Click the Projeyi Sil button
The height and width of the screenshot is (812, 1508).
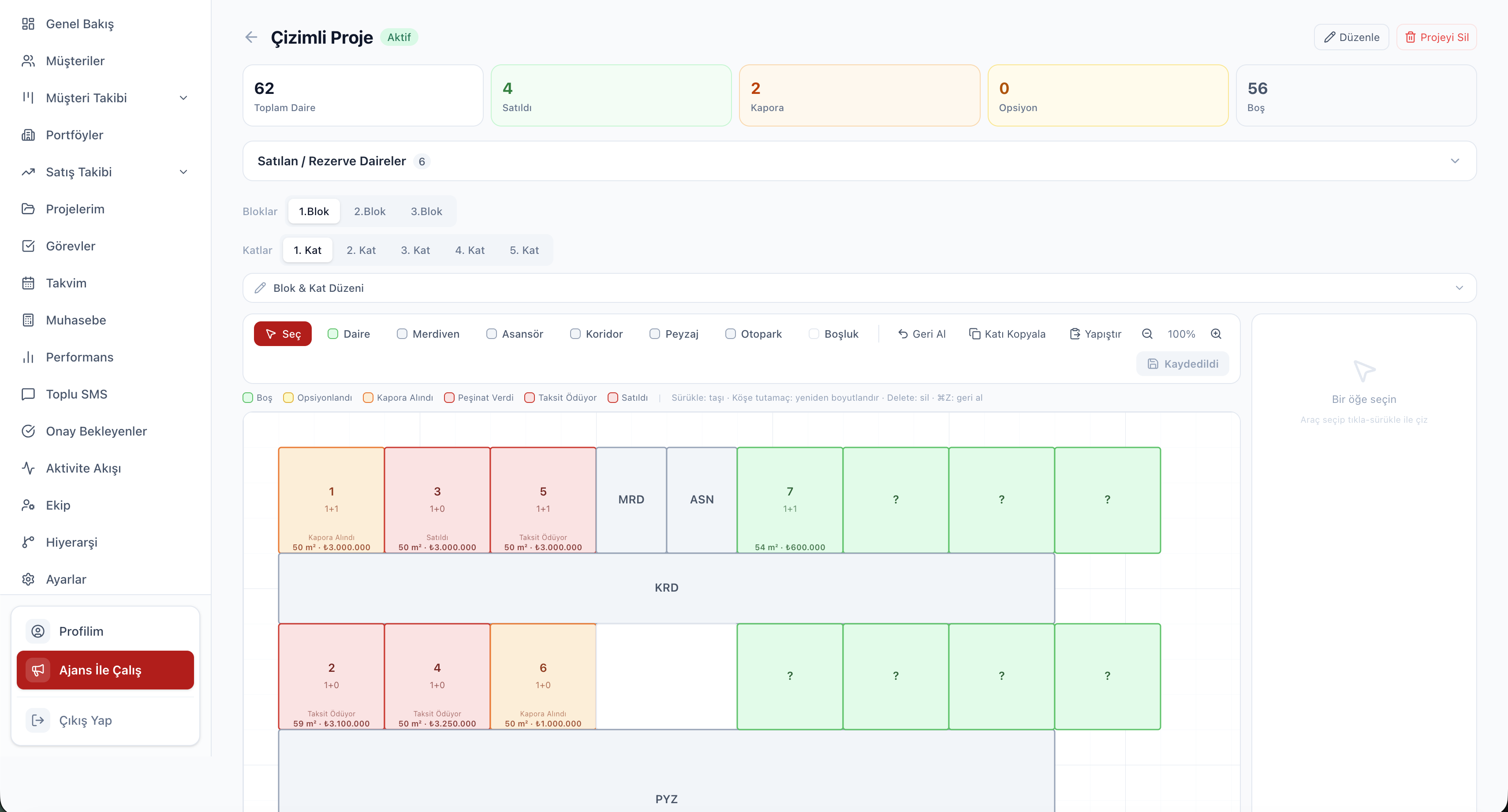tap(1437, 37)
